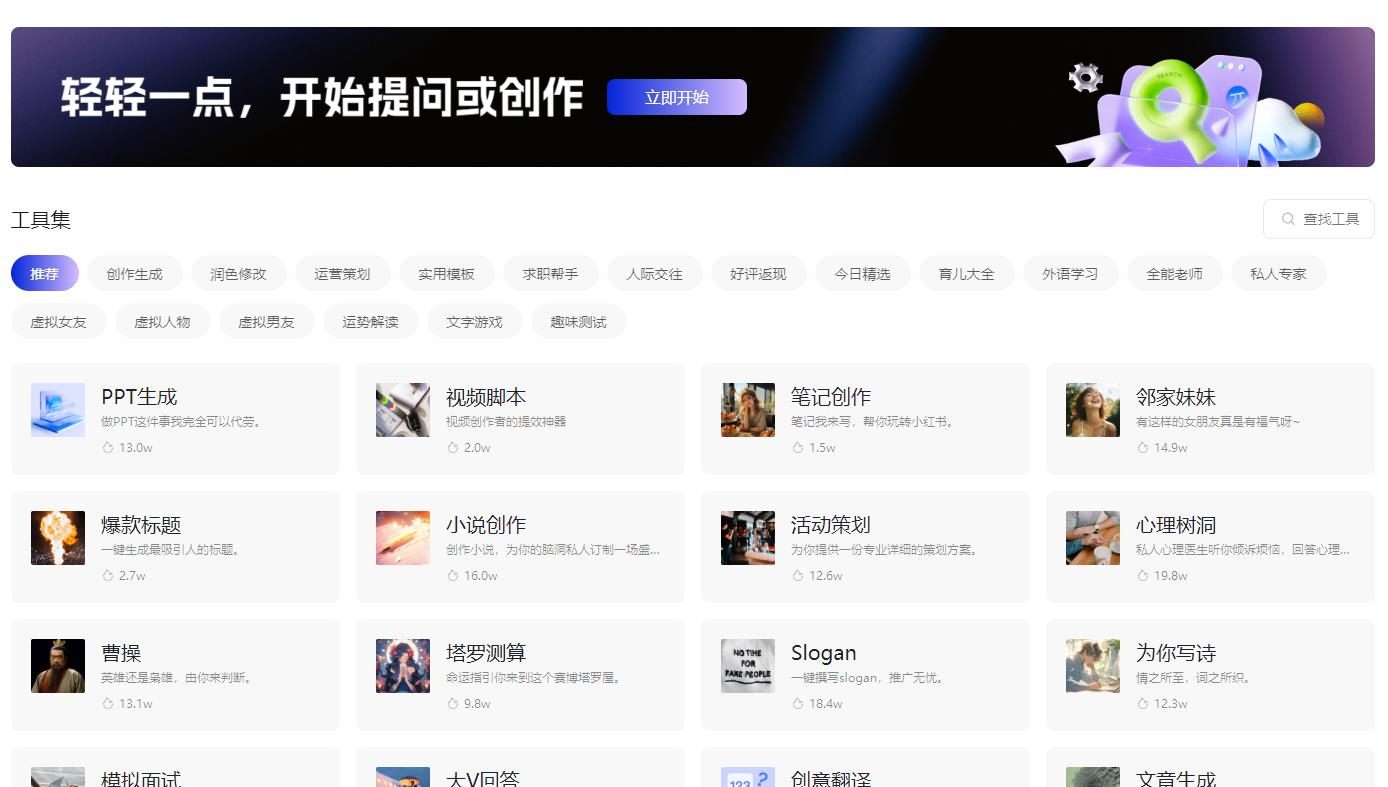This screenshot has height=787, width=1388.
Task: Open the PPT生成 tool title
Action: coord(139,397)
